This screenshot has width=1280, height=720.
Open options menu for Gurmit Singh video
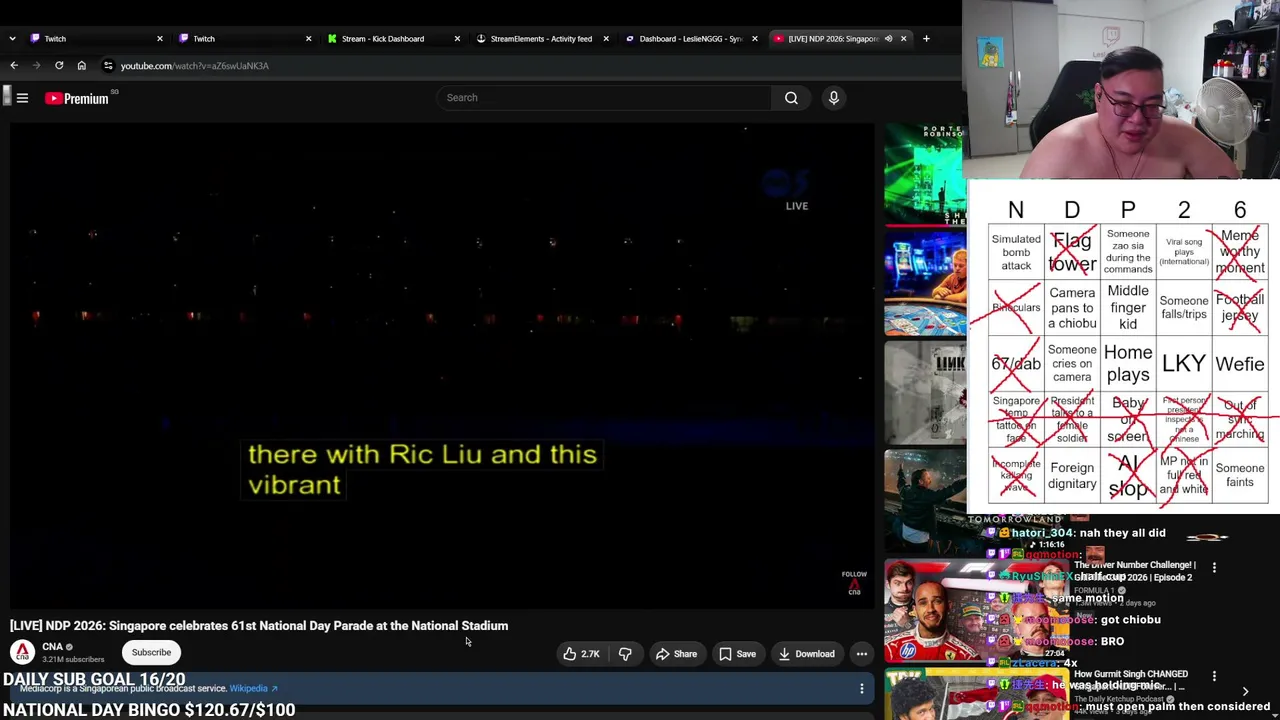click(1214, 677)
